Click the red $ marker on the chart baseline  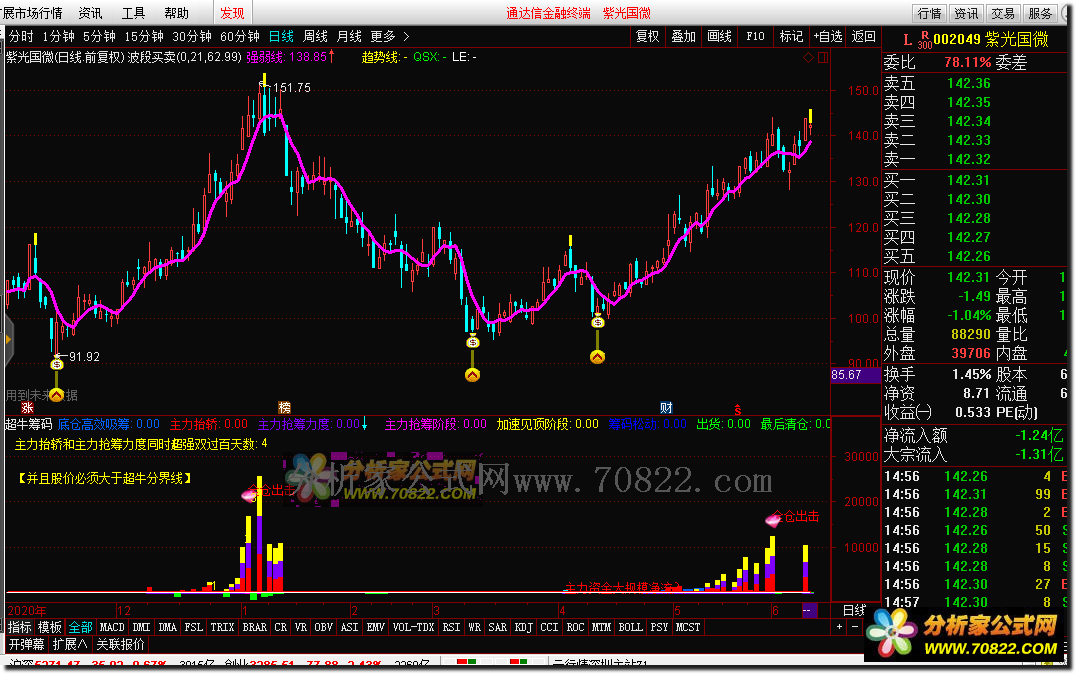coord(738,410)
